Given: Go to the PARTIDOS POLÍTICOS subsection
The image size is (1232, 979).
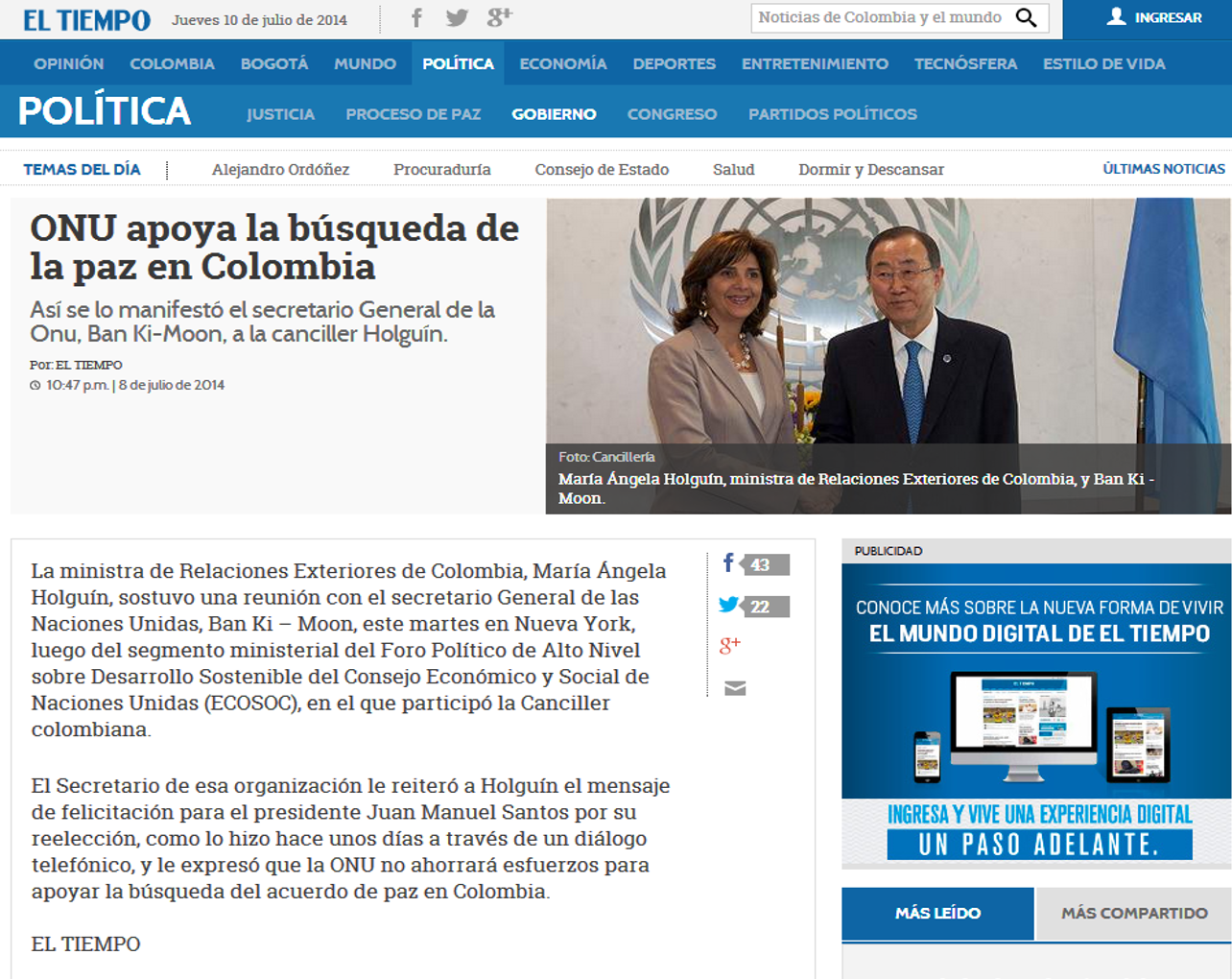Looking at the screenshot, I should pyautogui.click(x=833, y=114).
